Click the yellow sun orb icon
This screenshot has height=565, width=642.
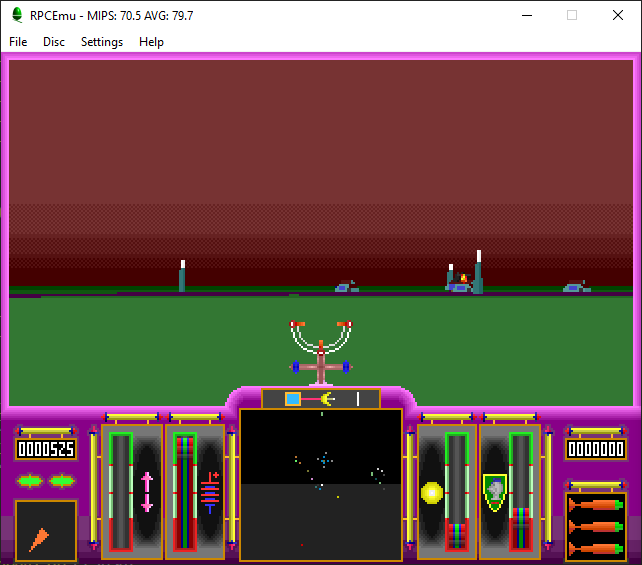tap(432, 493)
